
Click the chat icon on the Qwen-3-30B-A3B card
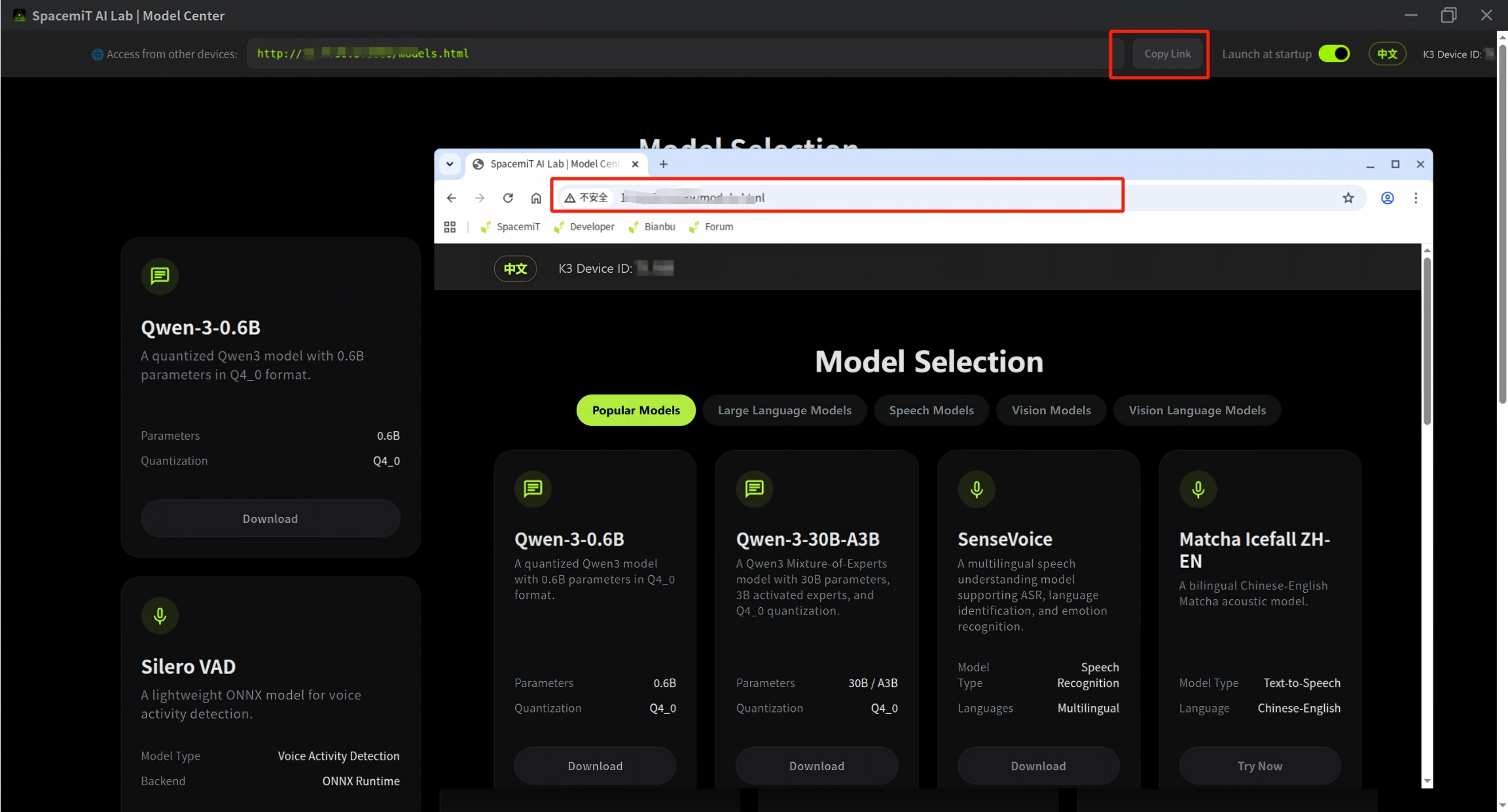click(x=755, y=489)
